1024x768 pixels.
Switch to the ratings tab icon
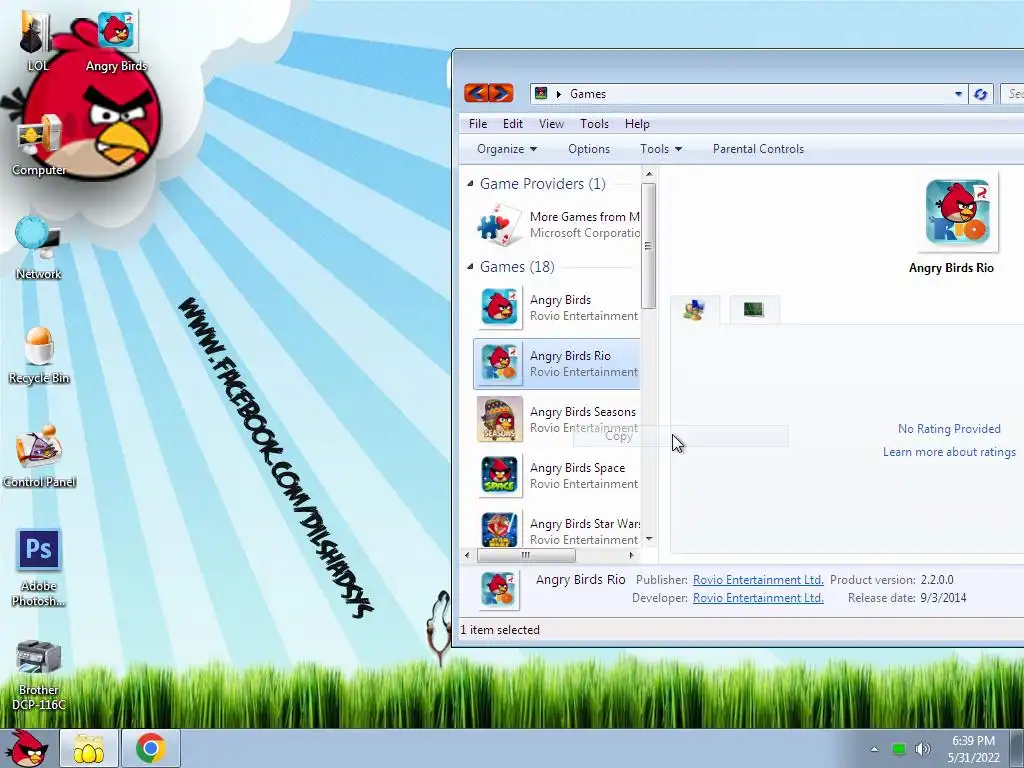(x=694, y=309)
